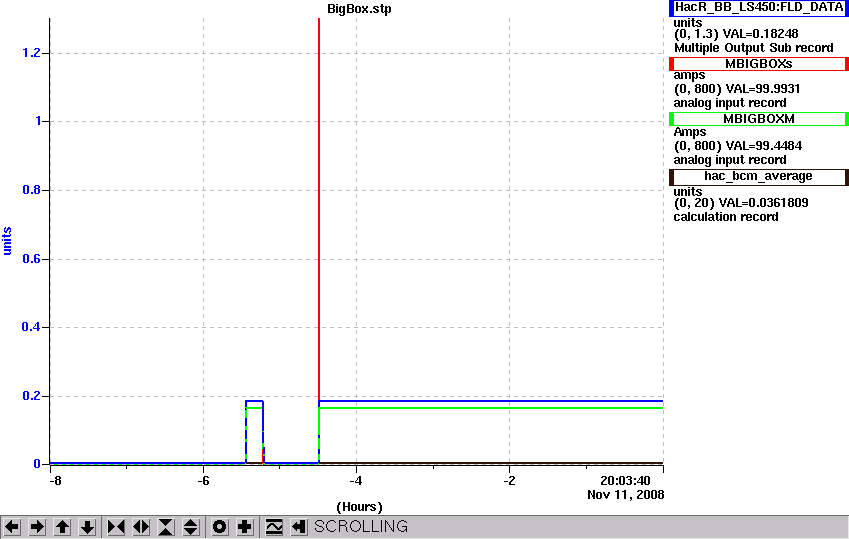The height and width of the screenshot is (539, 849).
Task: Click the VAL=99.4484 readout
Action: tap(764, 146)
